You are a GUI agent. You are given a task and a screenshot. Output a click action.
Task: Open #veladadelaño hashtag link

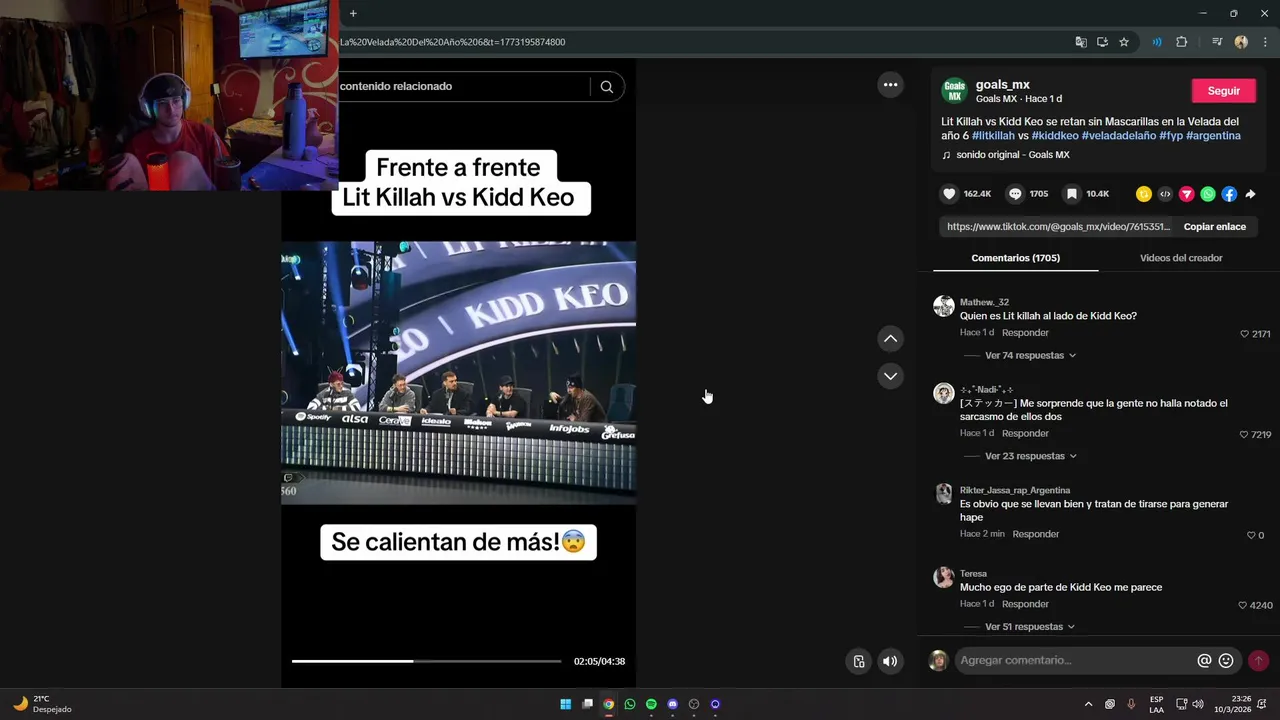click(1119, 136)
